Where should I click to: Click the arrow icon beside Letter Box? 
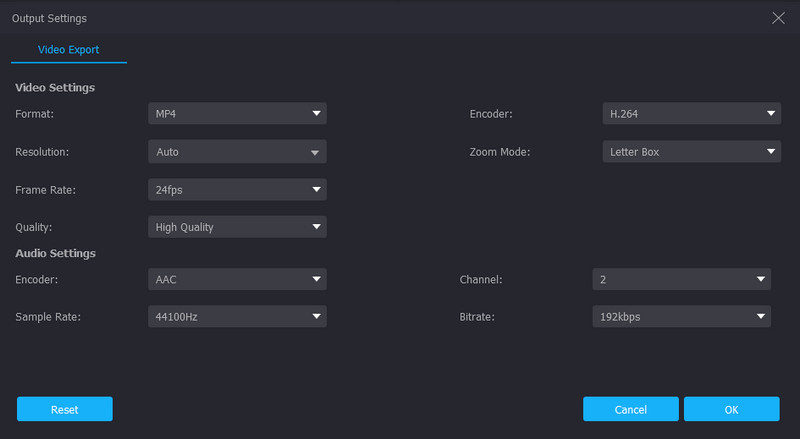(x=770, y=152)
